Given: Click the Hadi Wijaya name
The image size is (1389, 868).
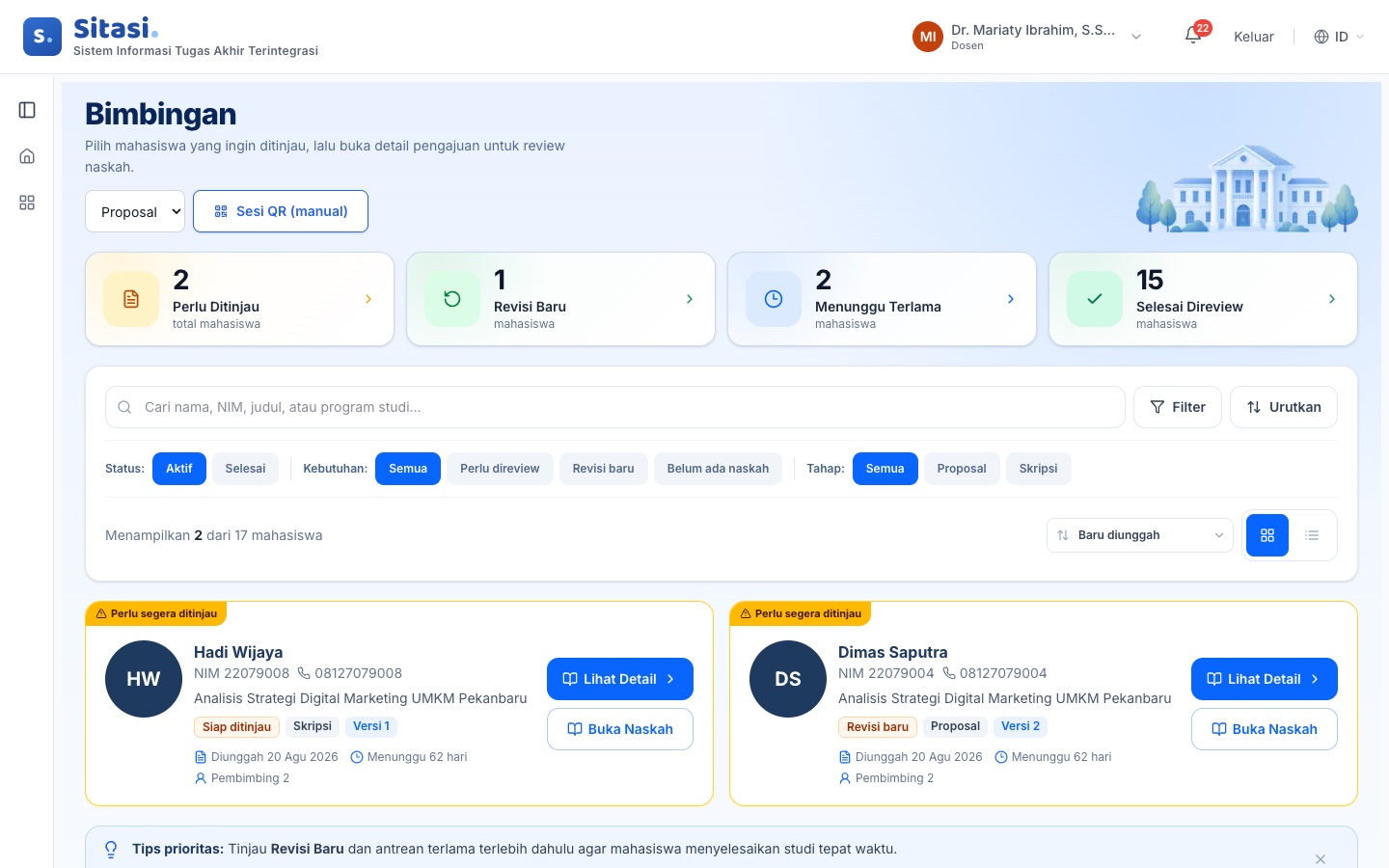Looking at the screenshot, I should click(x=238, y=652).
